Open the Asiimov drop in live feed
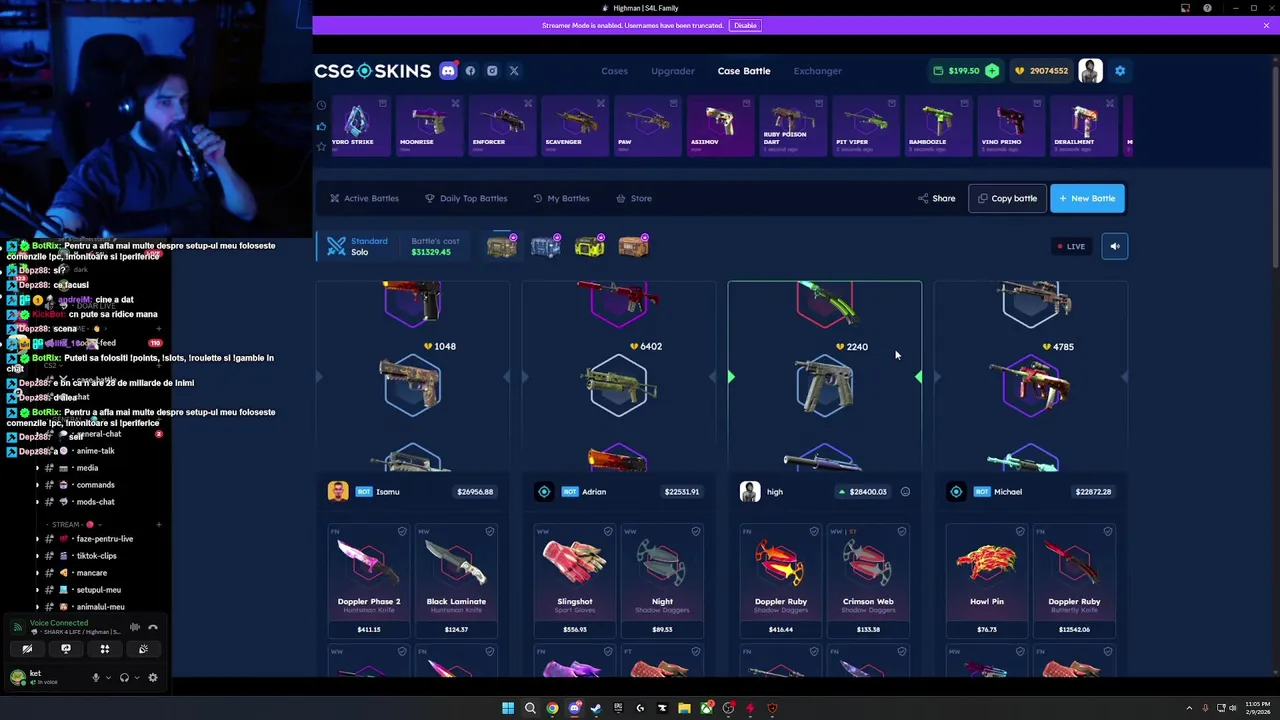This screenshot has height=720, width=1280. [x=719, y=125]
